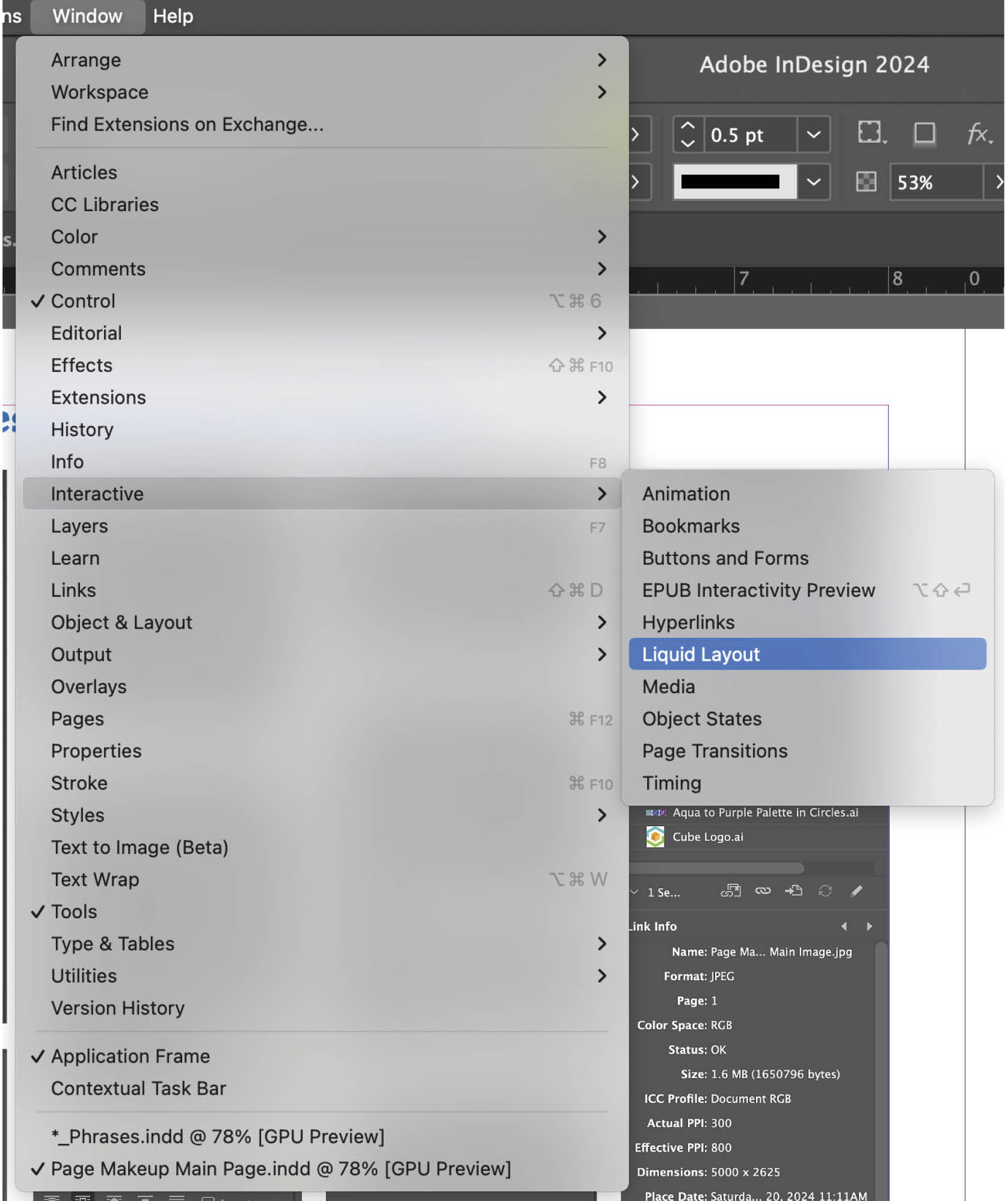
Task: Open the Window menu in menu bar
Action: tap(87, 16)
